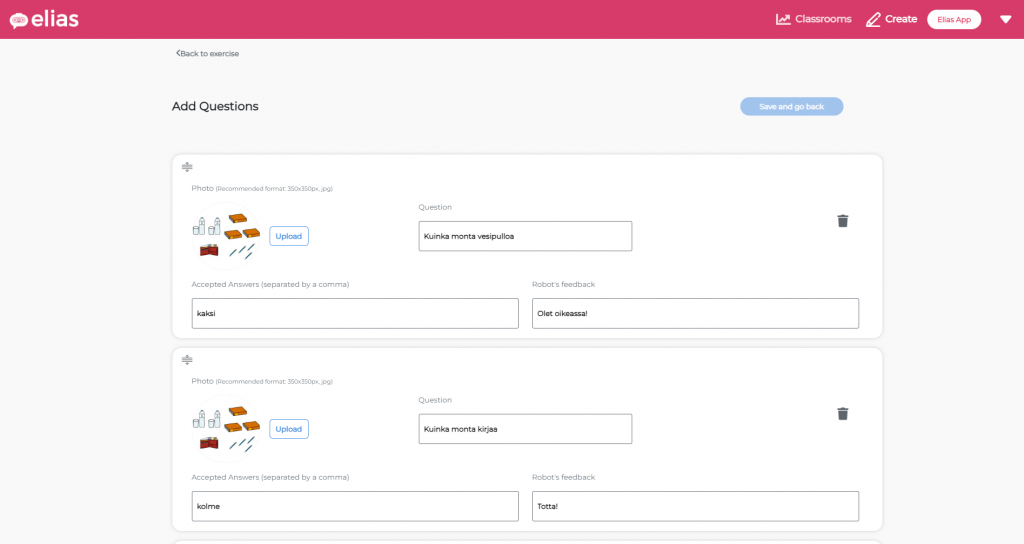Select the second question's photo thumbnail

pos(226,429)
